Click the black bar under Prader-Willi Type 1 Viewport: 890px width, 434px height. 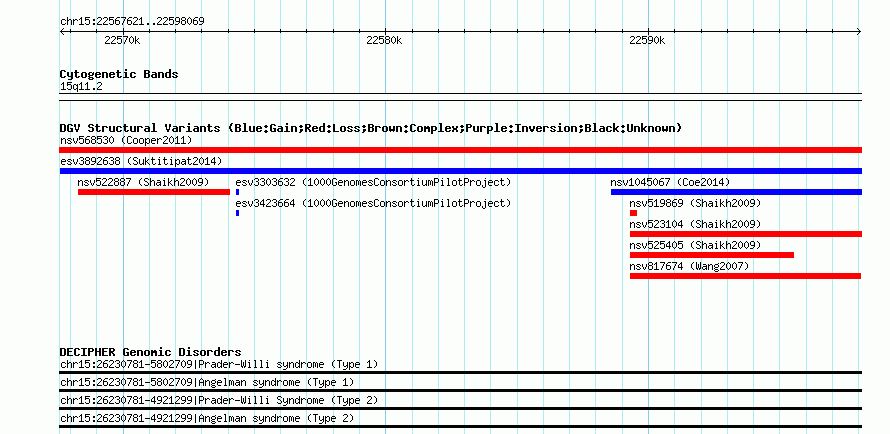[460, 372]
